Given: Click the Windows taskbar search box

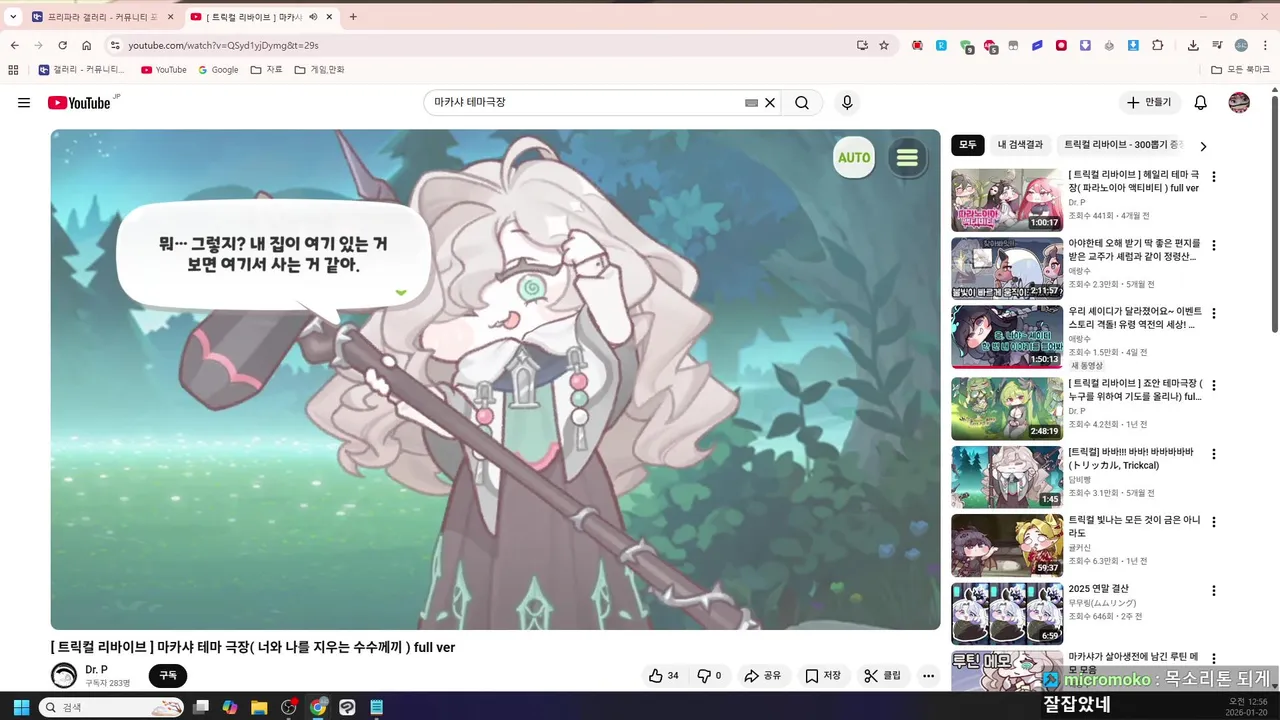Looking at the screenshot, I should 111,707.
